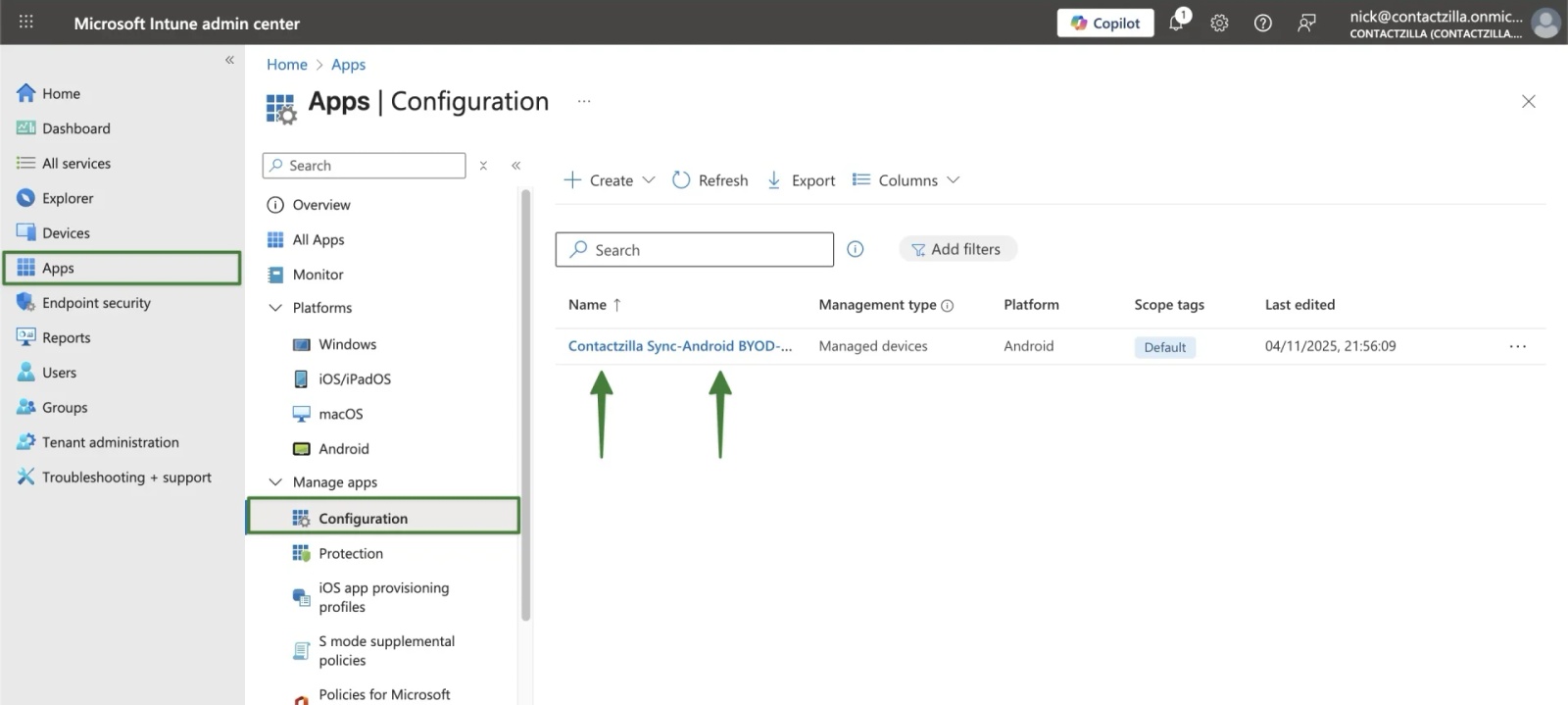Click the info icon beside policy search

856,249
